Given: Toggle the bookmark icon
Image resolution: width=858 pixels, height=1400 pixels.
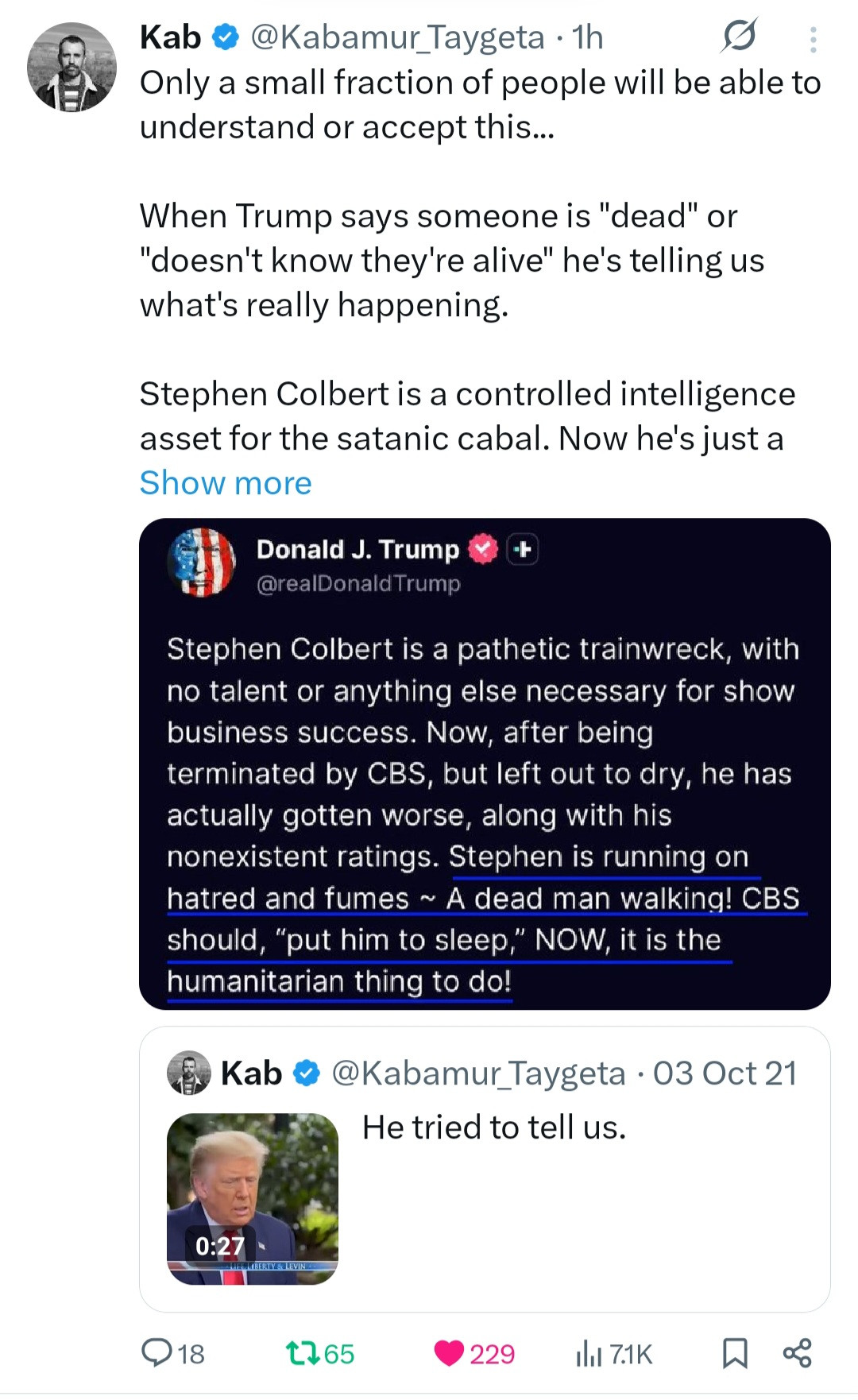Looking at the screenshot, I should click(x=735, y=1352).
